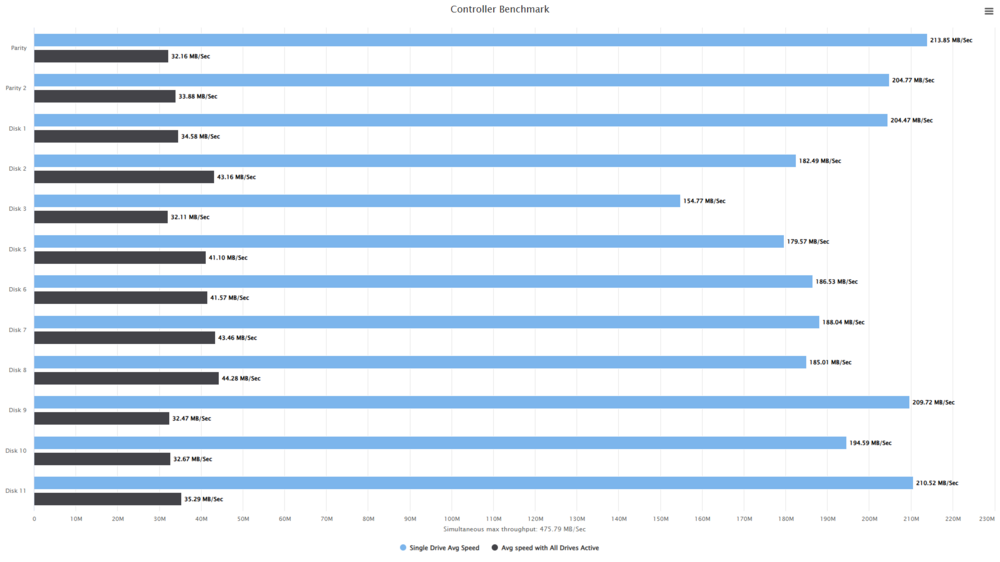
Task: Click the 230M x-axis tick label
Action: click(987, 519)
